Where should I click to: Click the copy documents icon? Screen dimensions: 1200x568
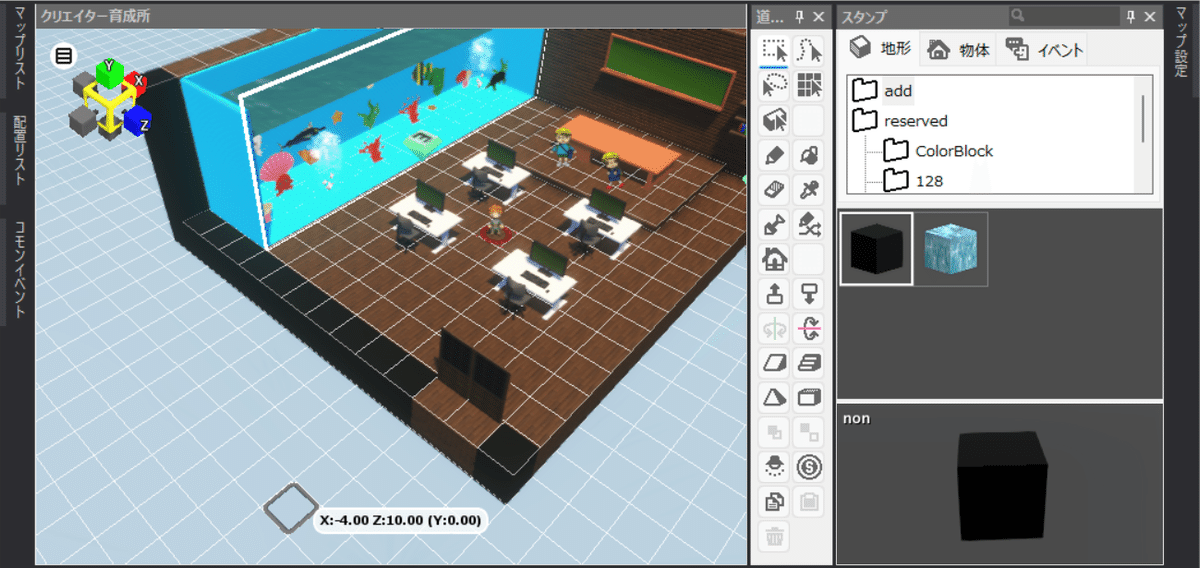775,501
